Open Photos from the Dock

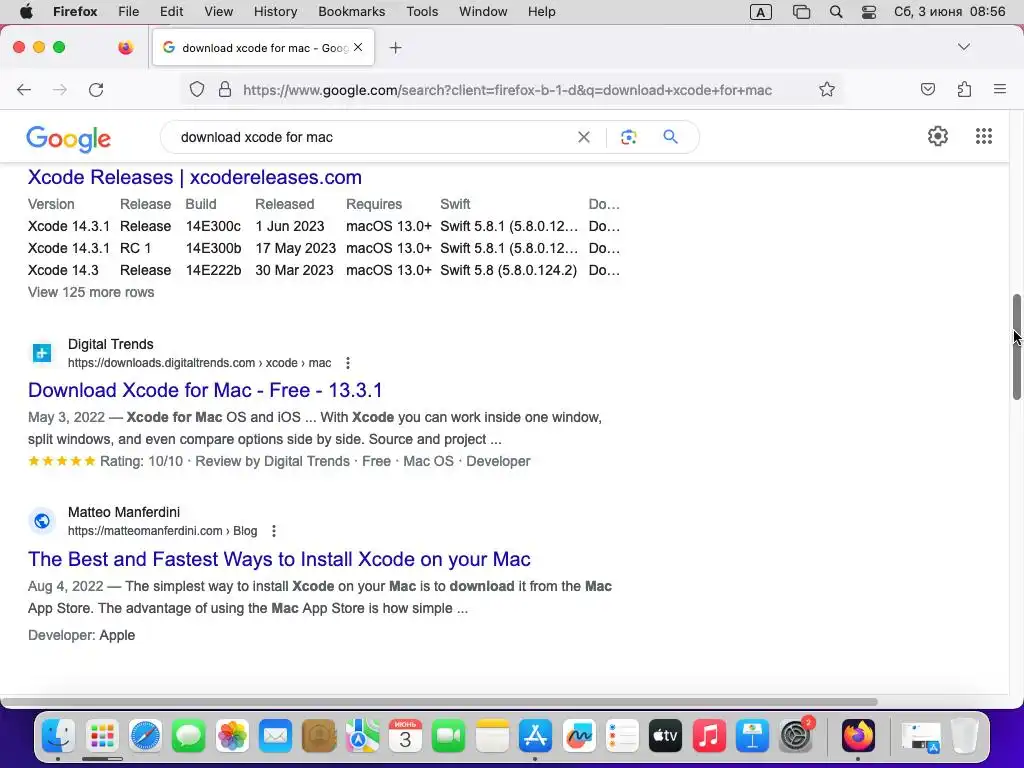232,736
